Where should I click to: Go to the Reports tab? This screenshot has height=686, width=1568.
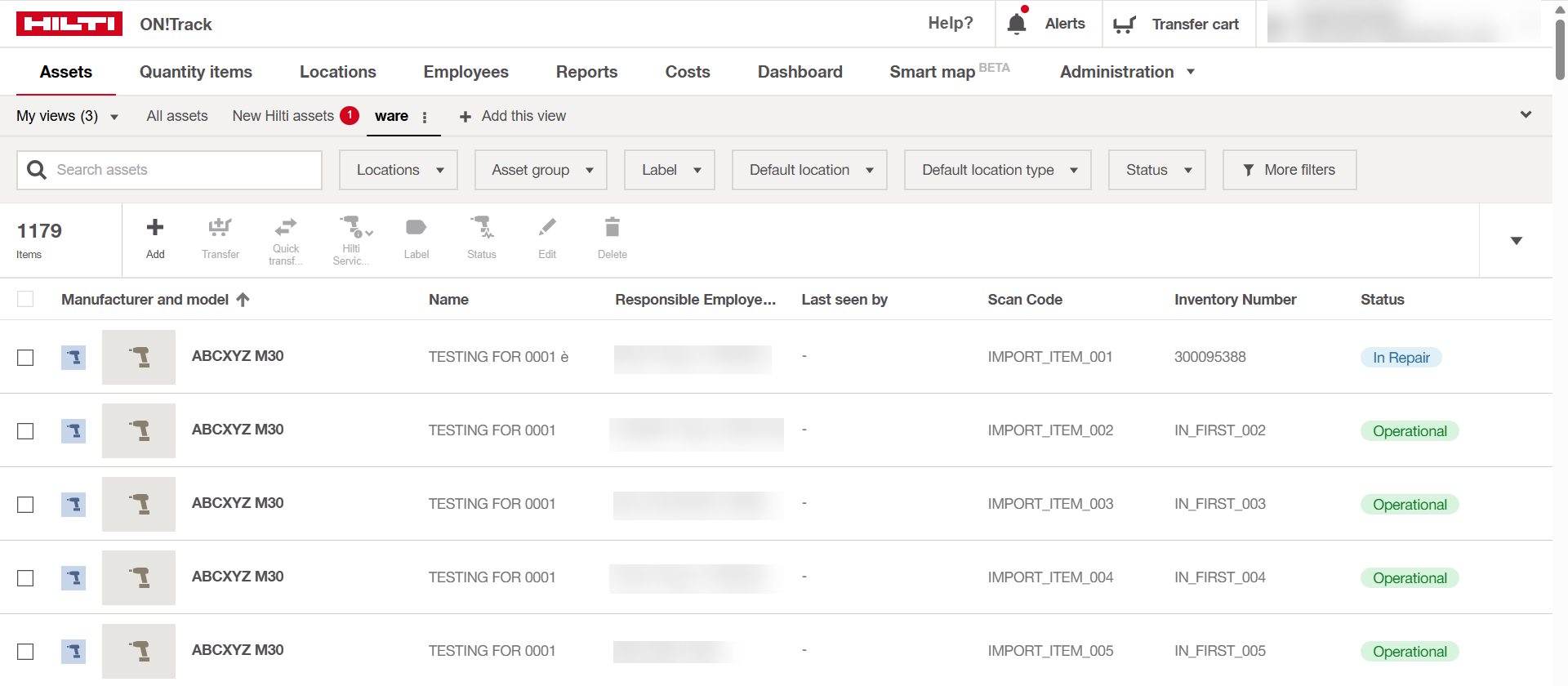point(586,72)
